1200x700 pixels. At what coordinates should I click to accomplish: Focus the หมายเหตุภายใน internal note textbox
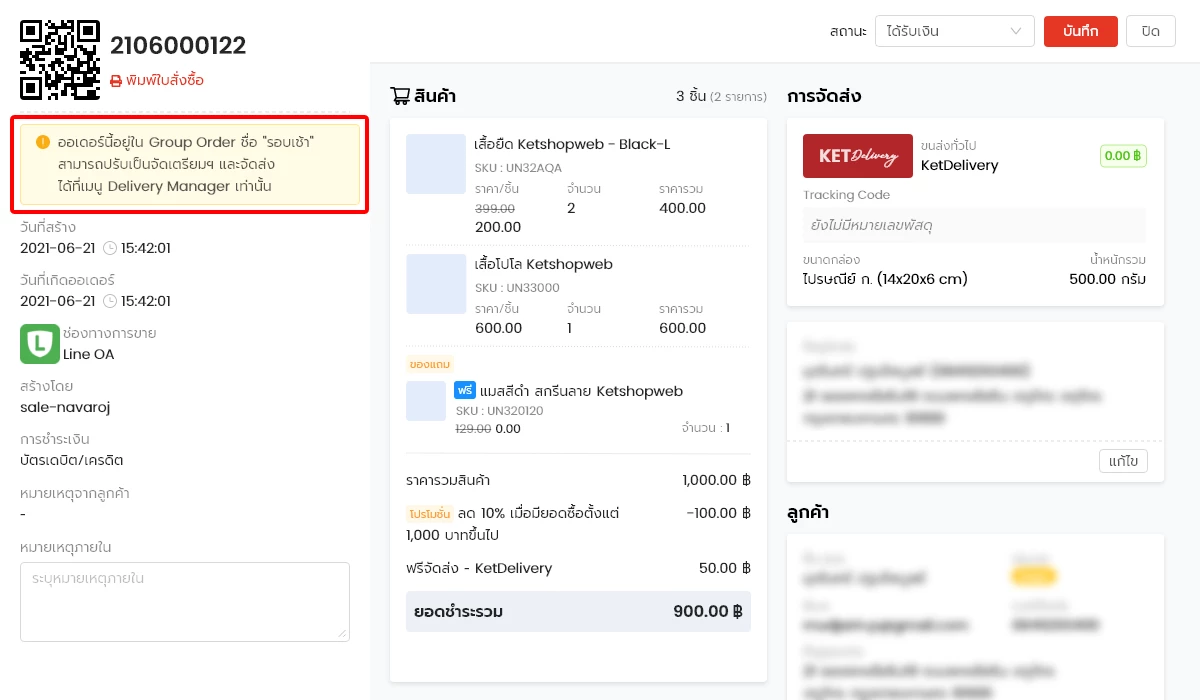click(185, 601)
